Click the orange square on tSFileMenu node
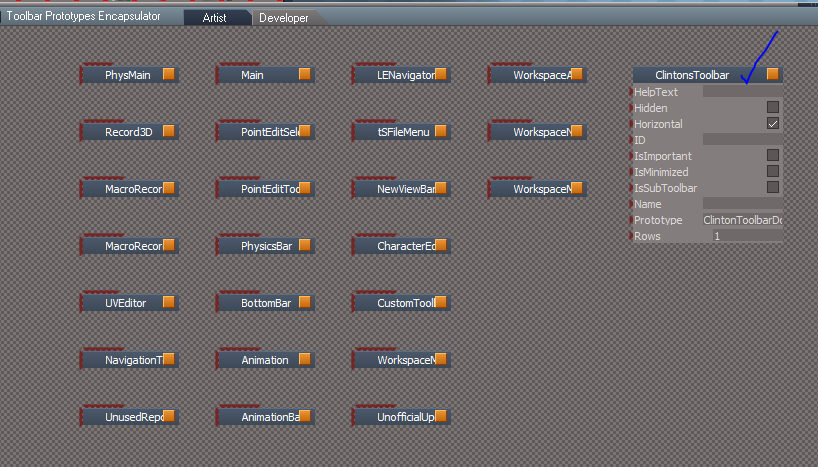Image resolution: width=818 pixels, height=467 pixels. 441,131
